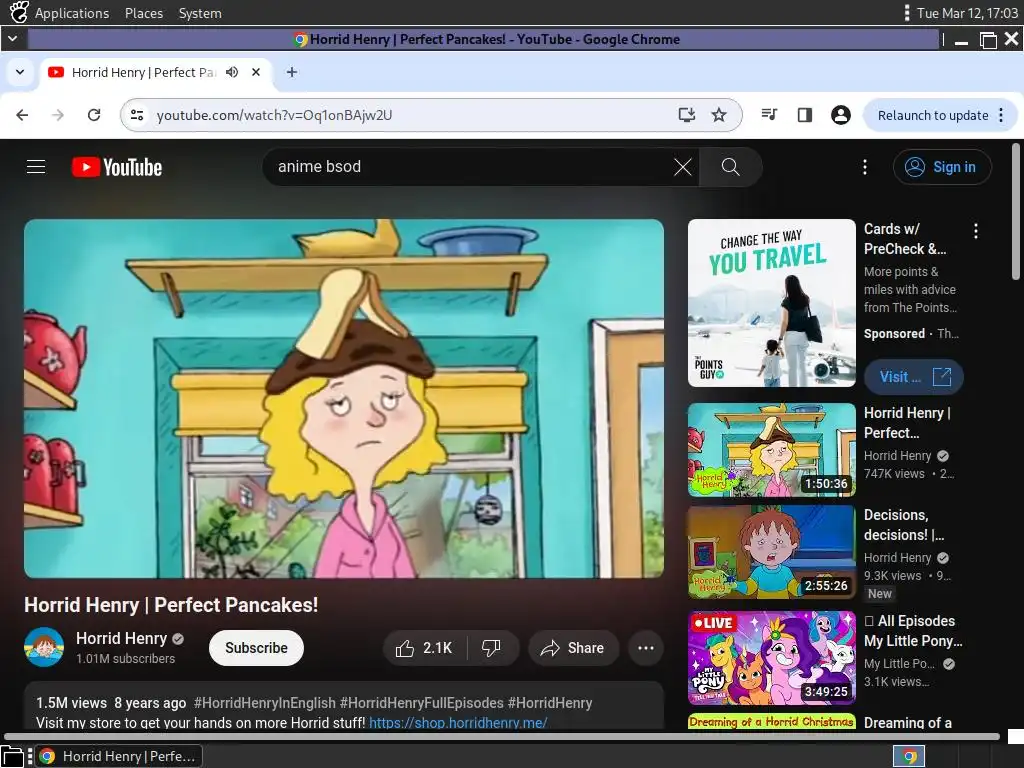Select the Horrid Henry browser tab

pos(155,72)
